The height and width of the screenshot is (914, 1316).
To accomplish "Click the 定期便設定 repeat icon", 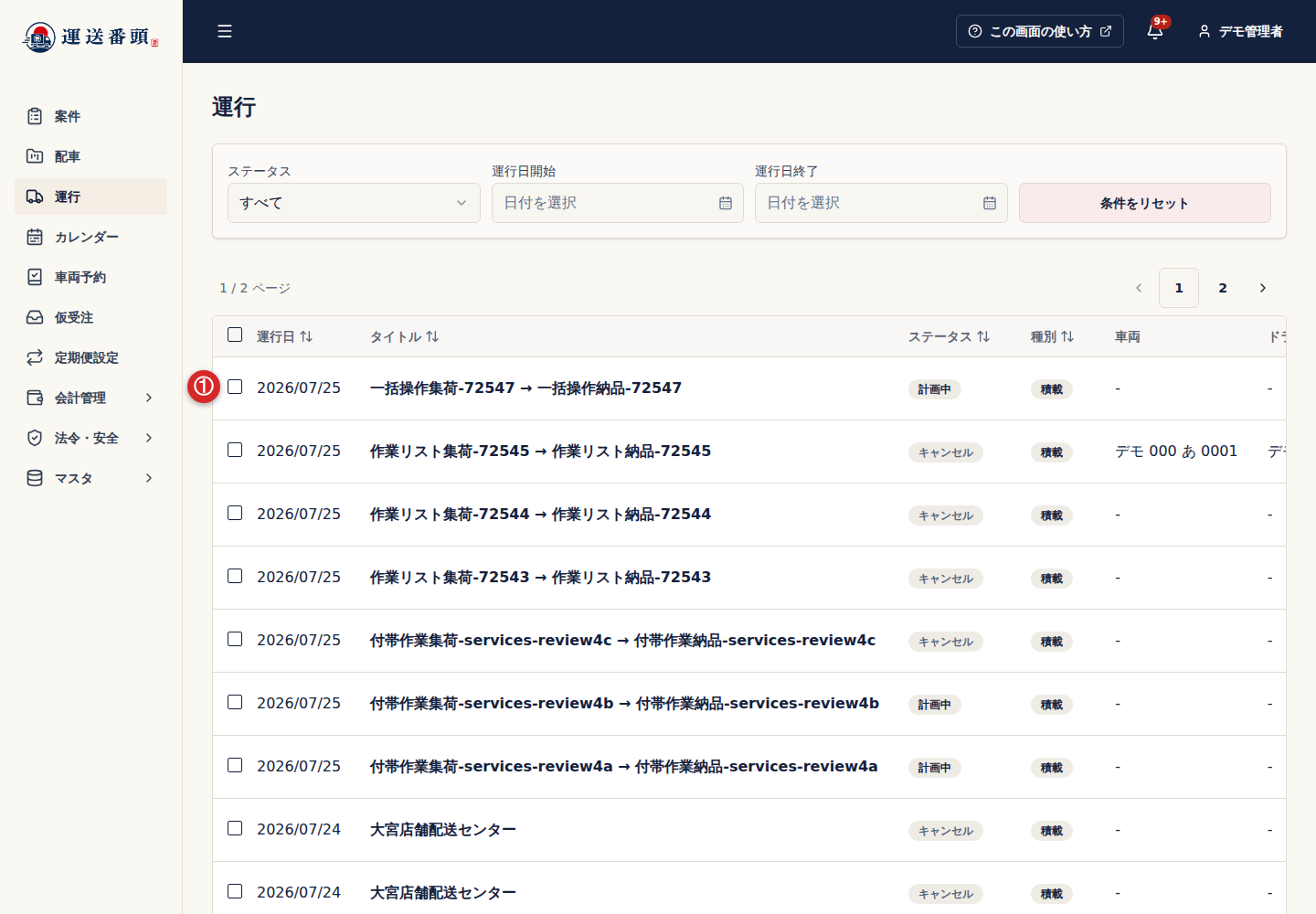I will point(35,357).
